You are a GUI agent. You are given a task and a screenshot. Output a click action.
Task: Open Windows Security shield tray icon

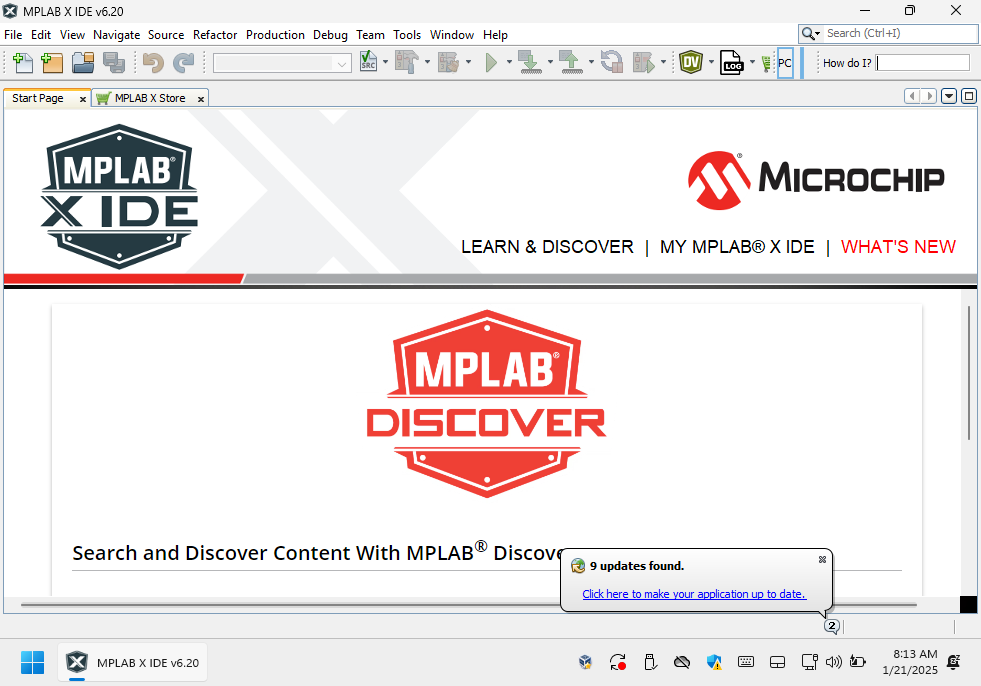[714, 662]
